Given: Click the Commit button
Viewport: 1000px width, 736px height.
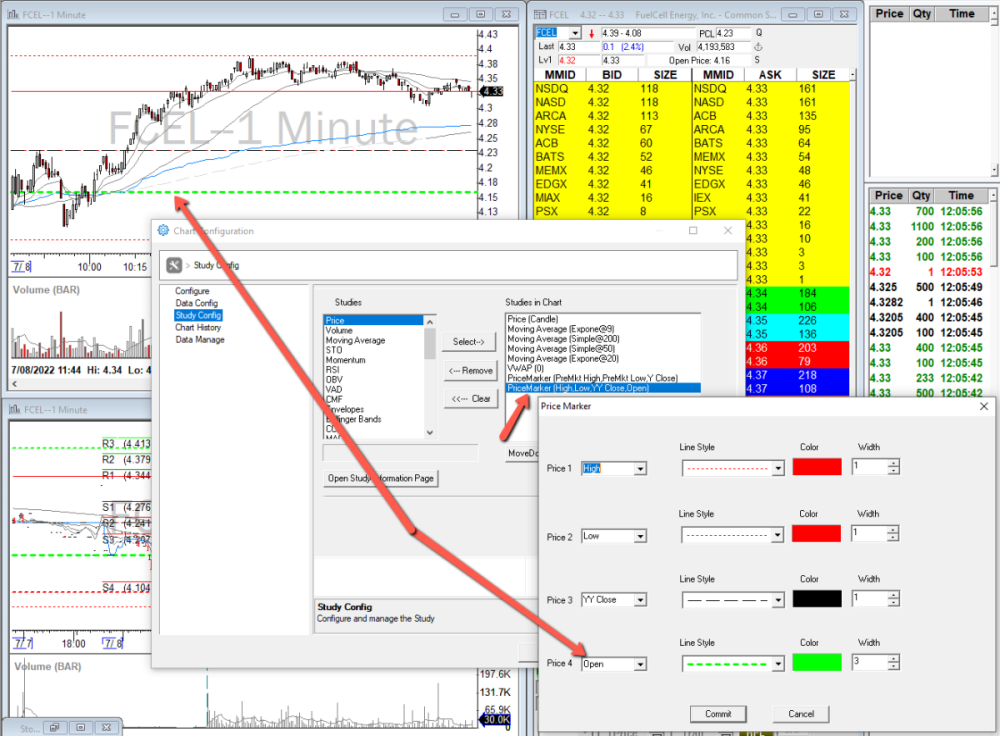Looking at the screenshot, I should pos(718,714).
